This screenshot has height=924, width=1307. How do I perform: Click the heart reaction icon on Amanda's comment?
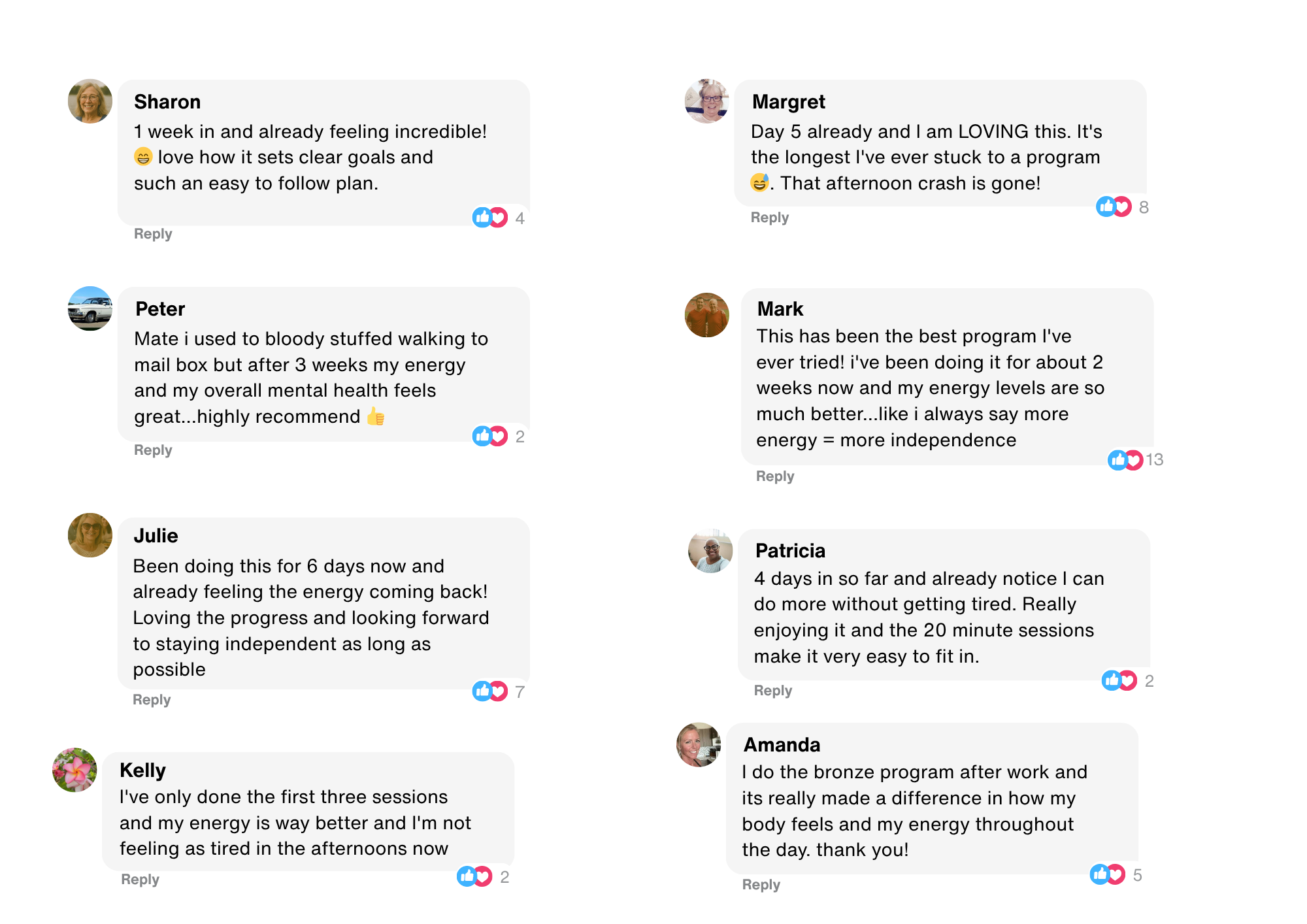1116,874
